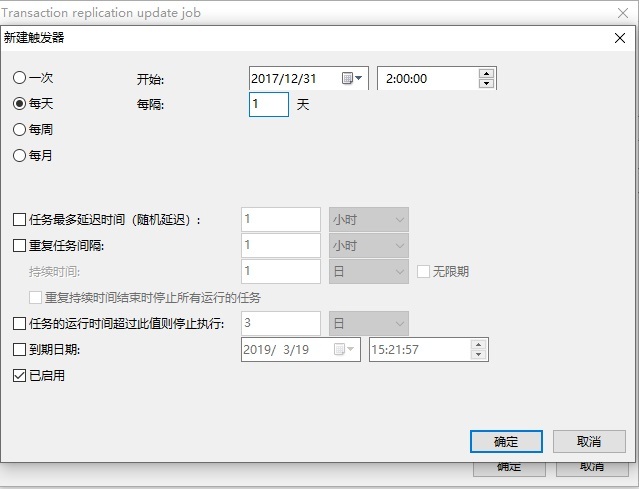
Task: Toggle 重复持续时间结束时停止所有运行的任务 checkbox
Action: pyautogui.click(x=35, y=297)
